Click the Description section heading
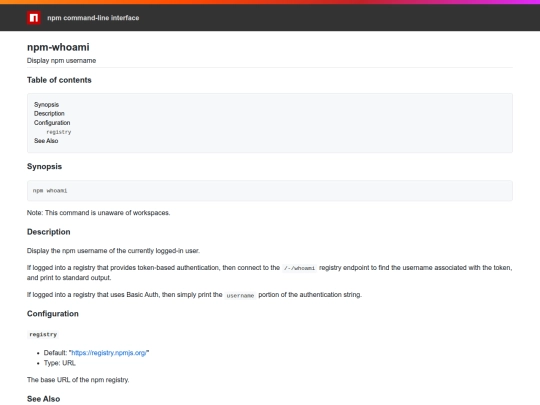The image size is (540, 405). pos(49,232)
